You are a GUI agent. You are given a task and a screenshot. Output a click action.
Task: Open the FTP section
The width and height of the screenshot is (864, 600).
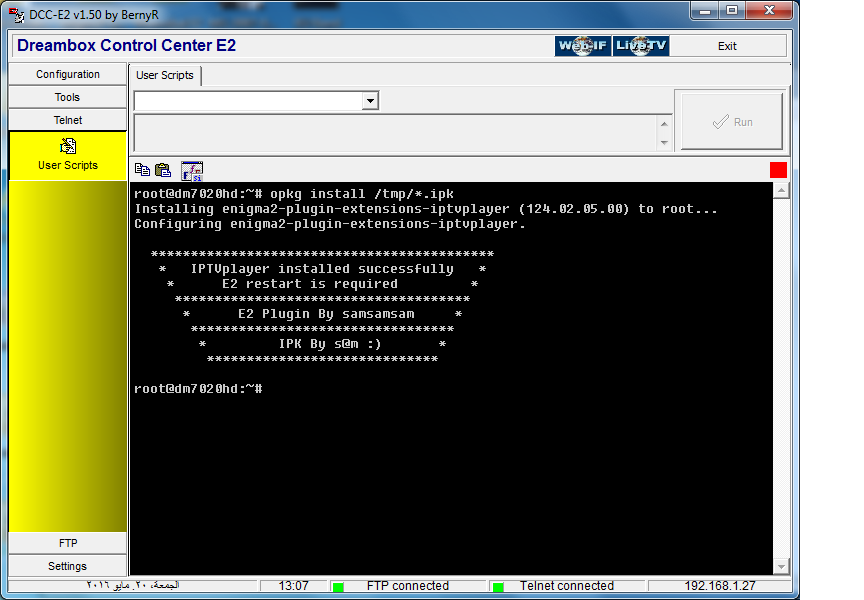coord(68,543)
